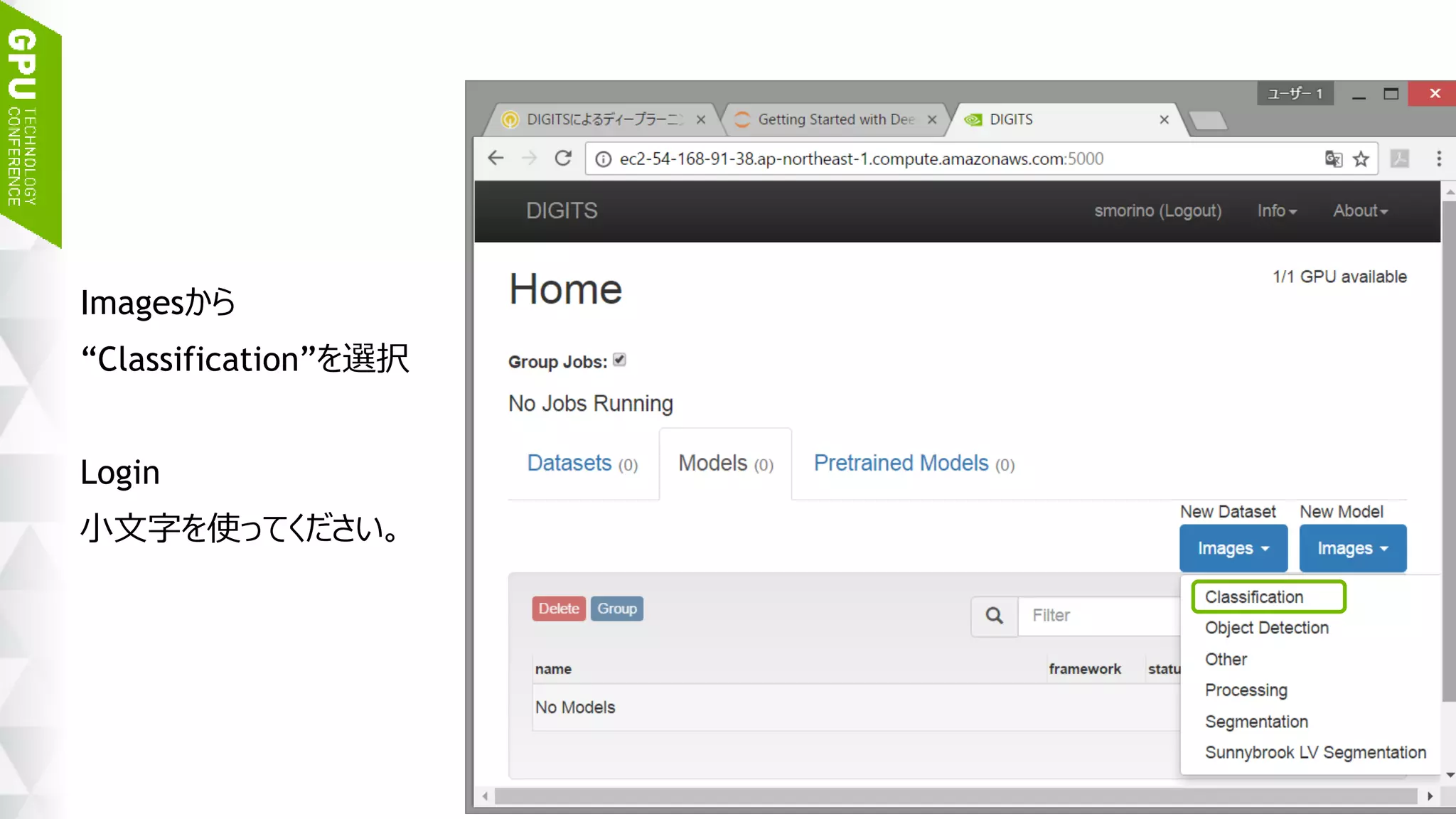Select Sunnybrook LV Segmentation entry
The image size is (1456, 819).
coord(1315,752)
